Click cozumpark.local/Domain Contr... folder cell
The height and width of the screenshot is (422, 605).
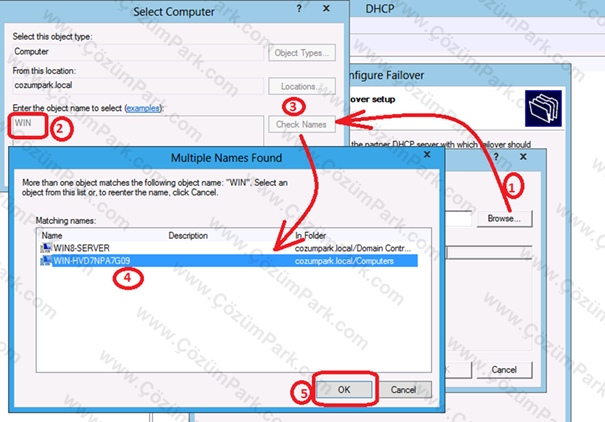pyautogui.click(x=352, y=248)
